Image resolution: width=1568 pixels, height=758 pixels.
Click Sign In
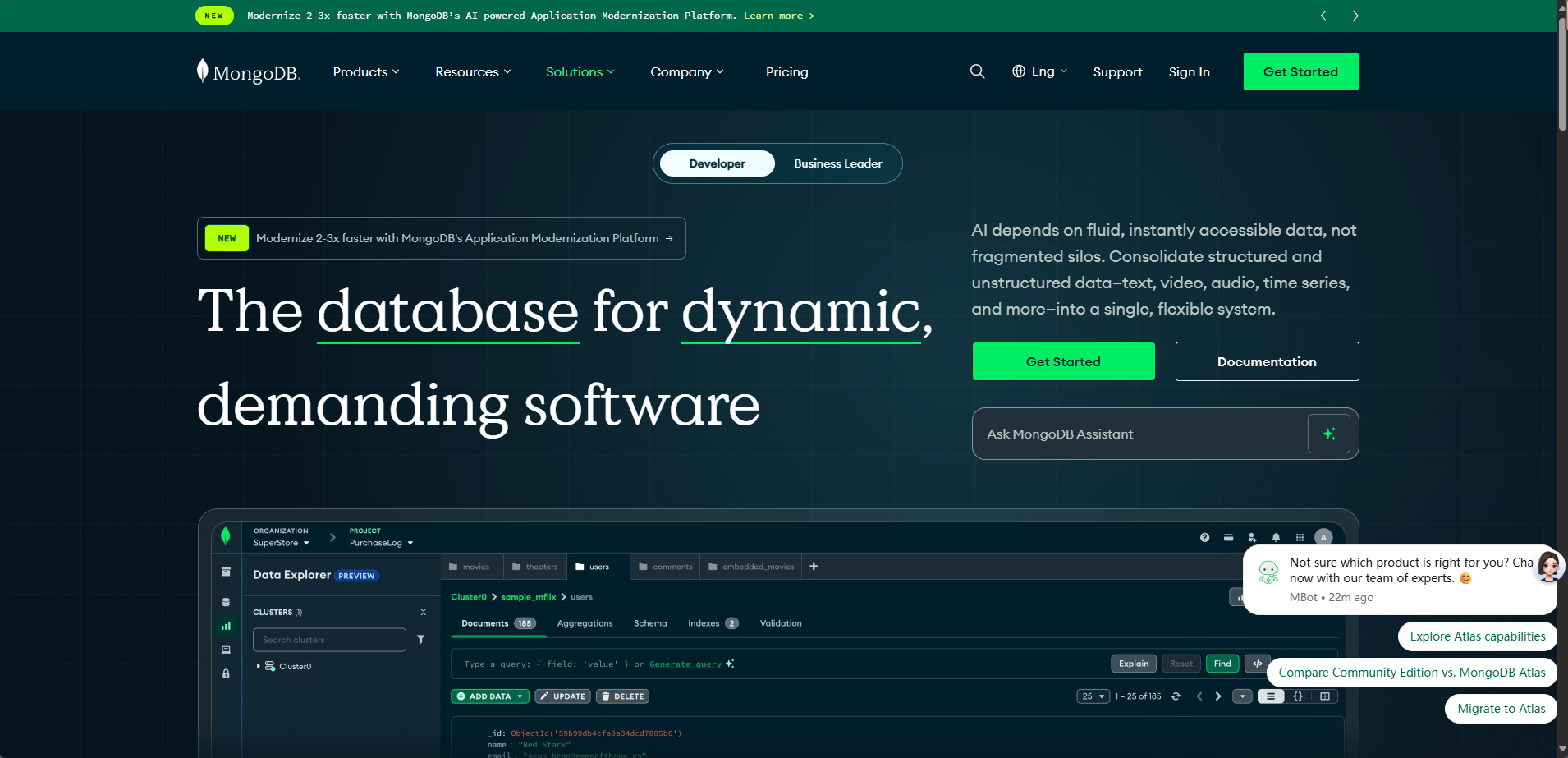pos(1189,71)
